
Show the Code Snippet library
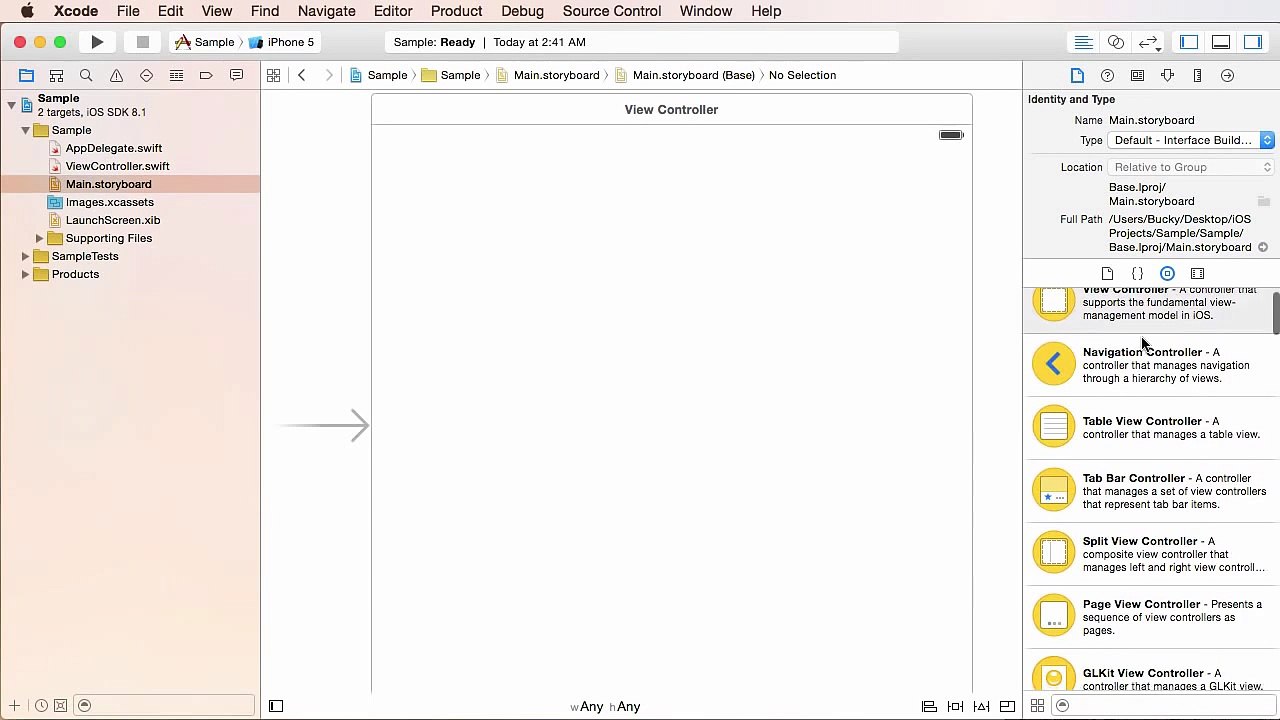(x=1137, y=273)
